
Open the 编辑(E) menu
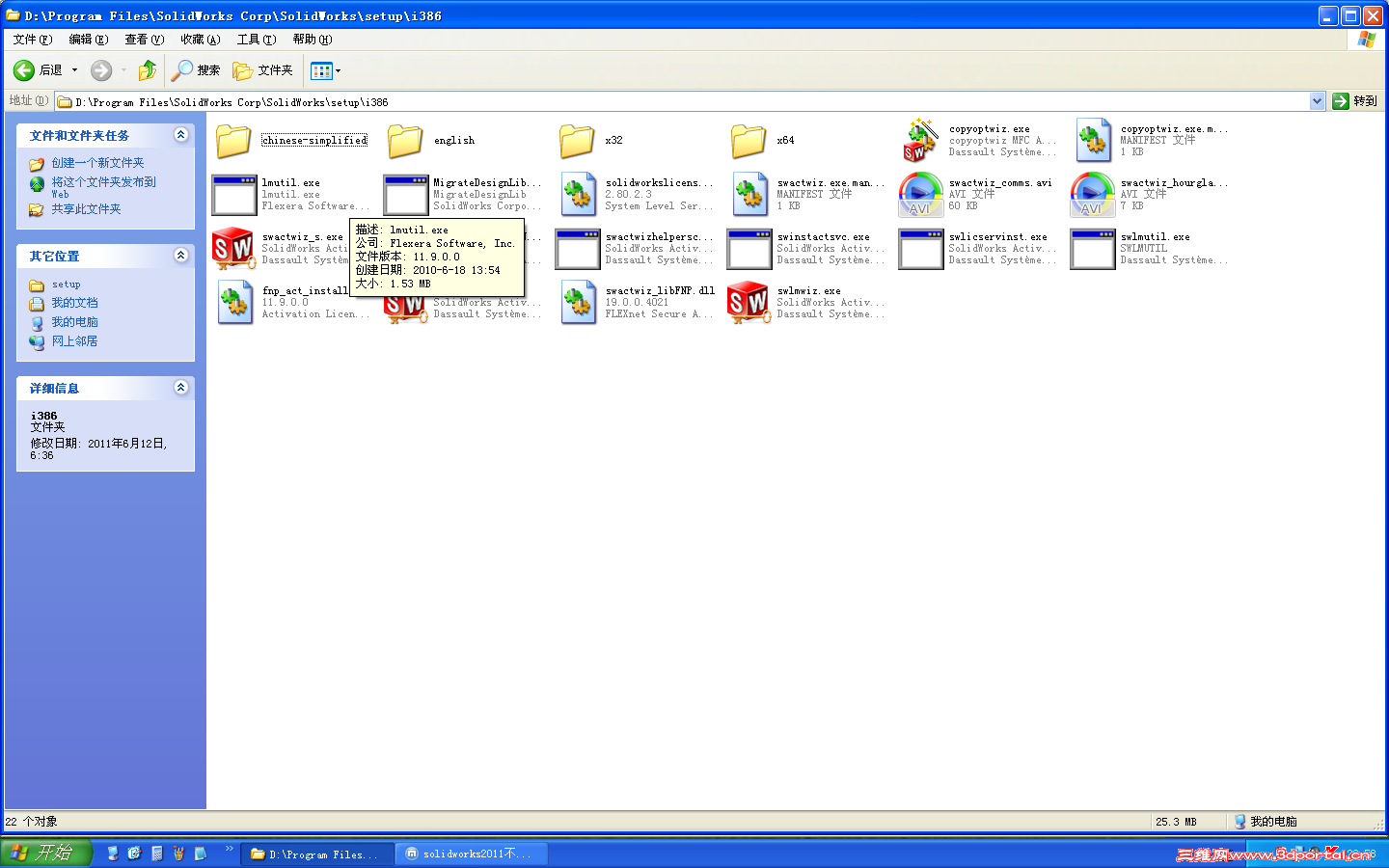click(89, 40)
